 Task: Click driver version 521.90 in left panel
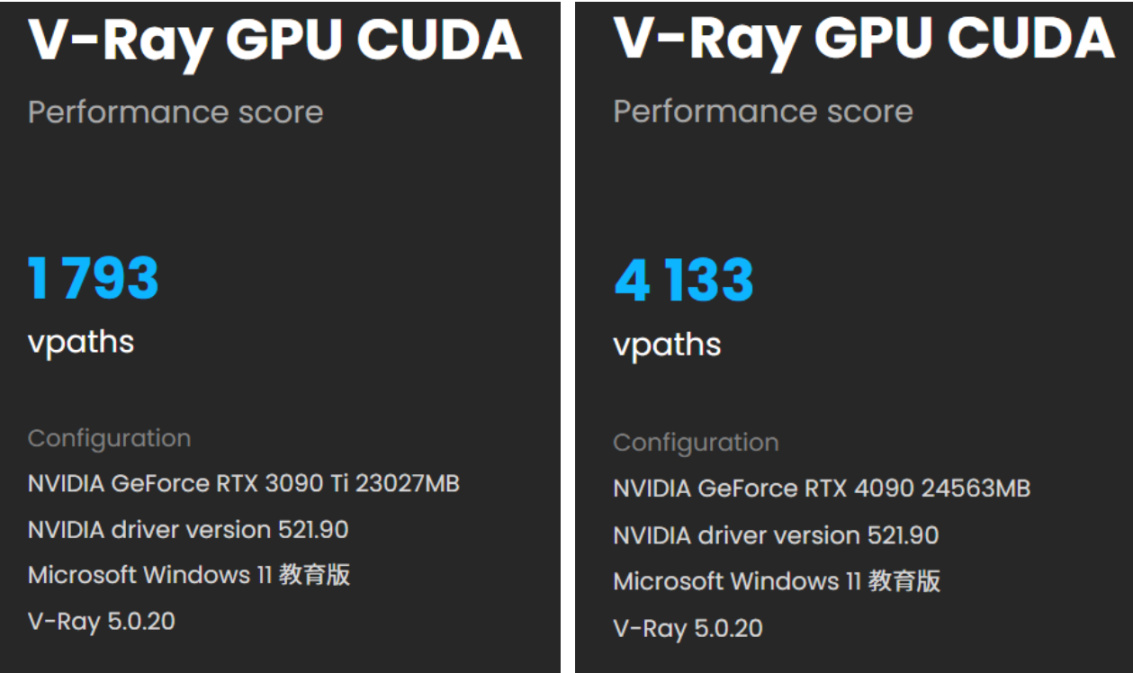(x=188, y=529)
